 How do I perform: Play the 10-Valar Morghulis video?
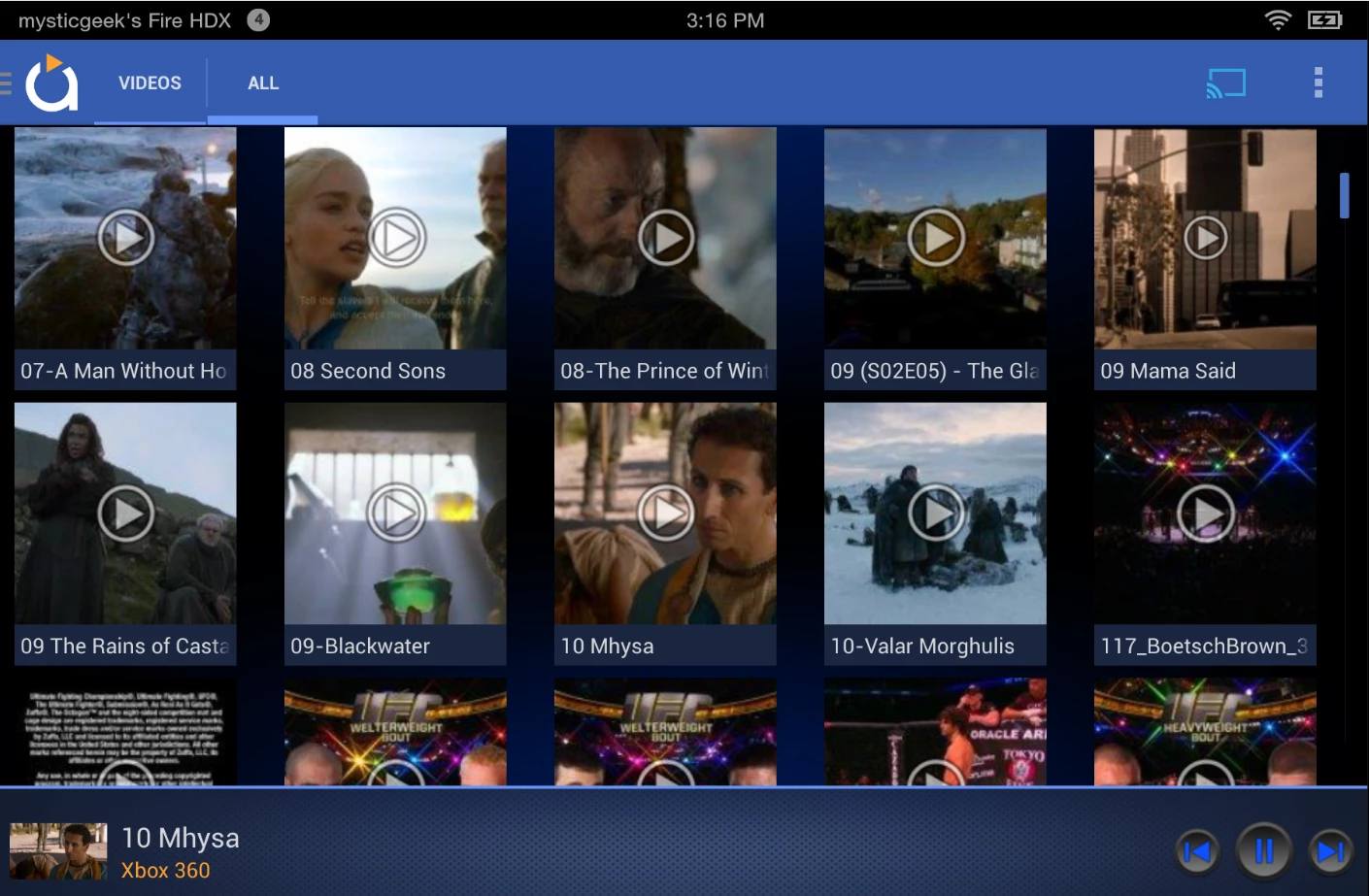pyautogui.click(x=936, y=514)
